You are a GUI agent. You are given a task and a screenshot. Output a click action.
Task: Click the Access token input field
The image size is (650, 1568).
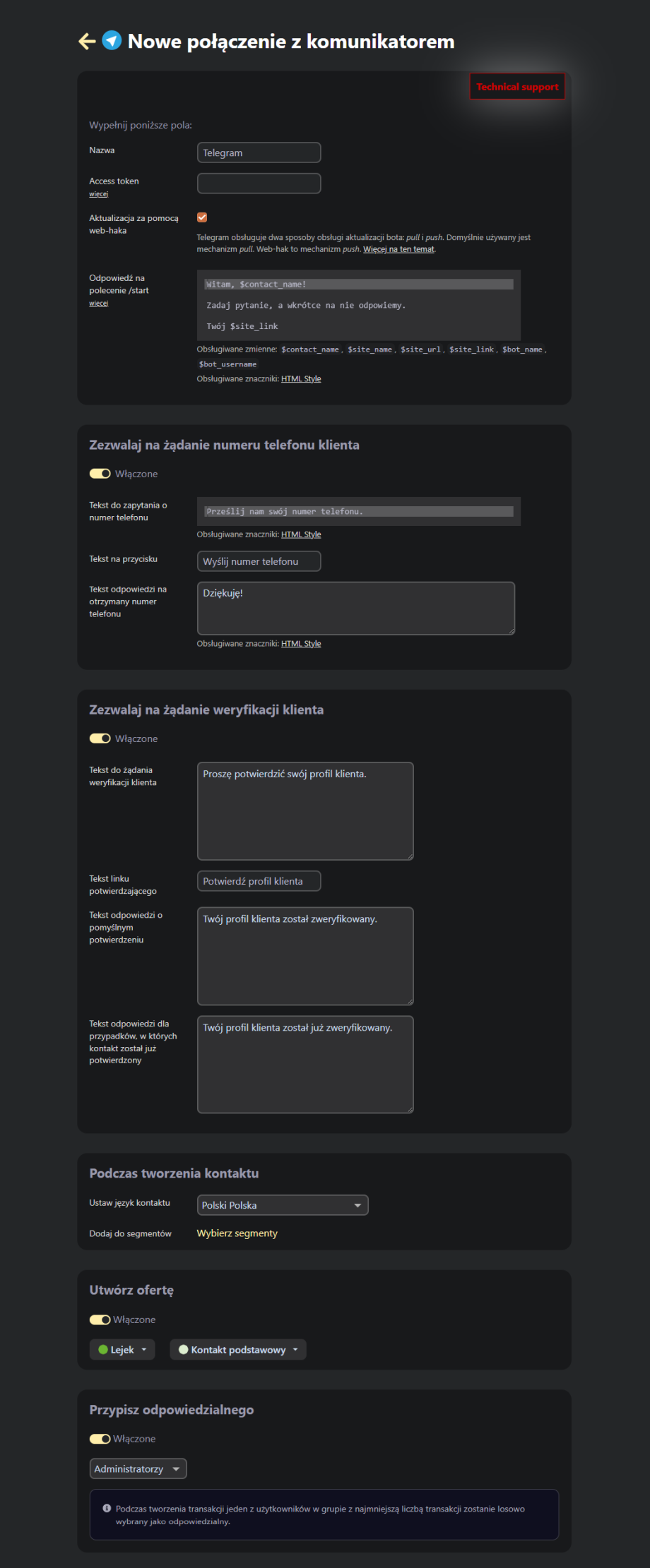point(259,184)
